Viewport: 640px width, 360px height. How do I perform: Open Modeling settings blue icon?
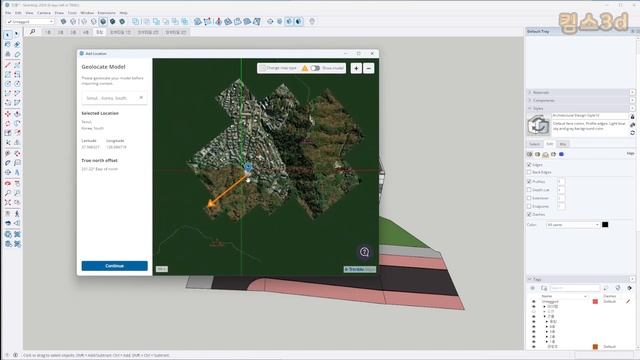562,154
